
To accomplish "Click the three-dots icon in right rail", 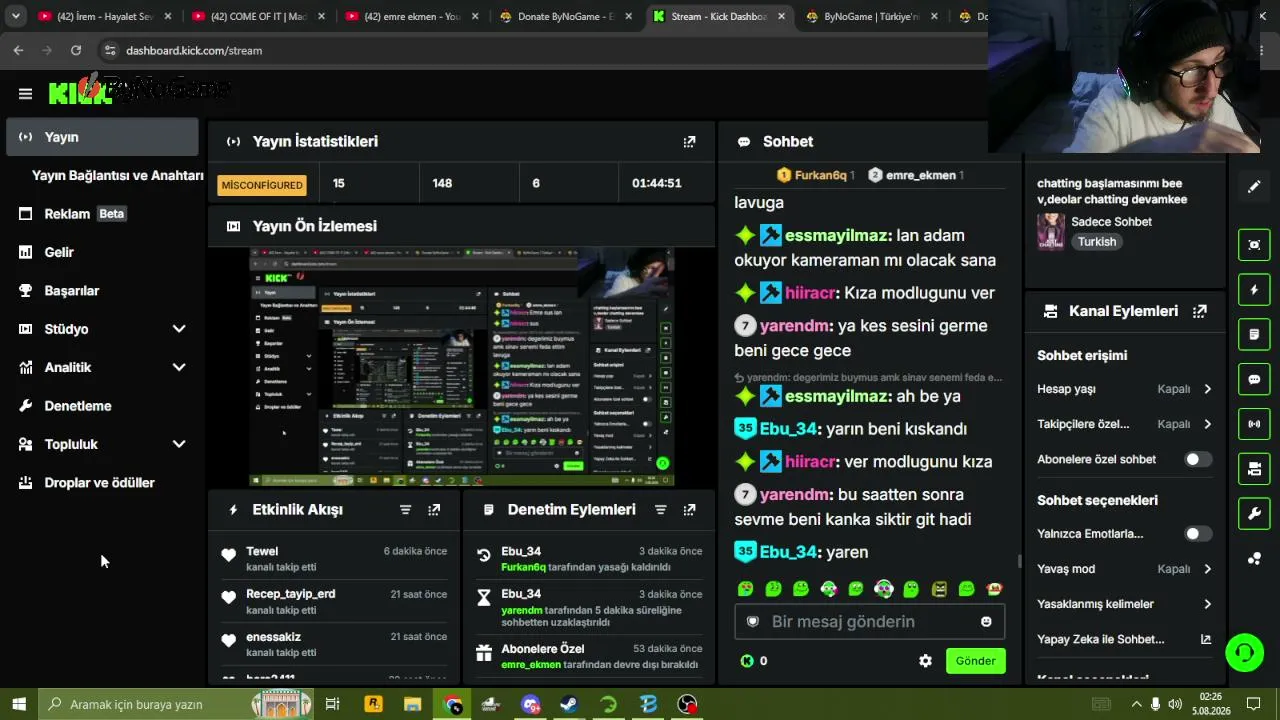I will pyautogui.click(x=1254, y=558).
